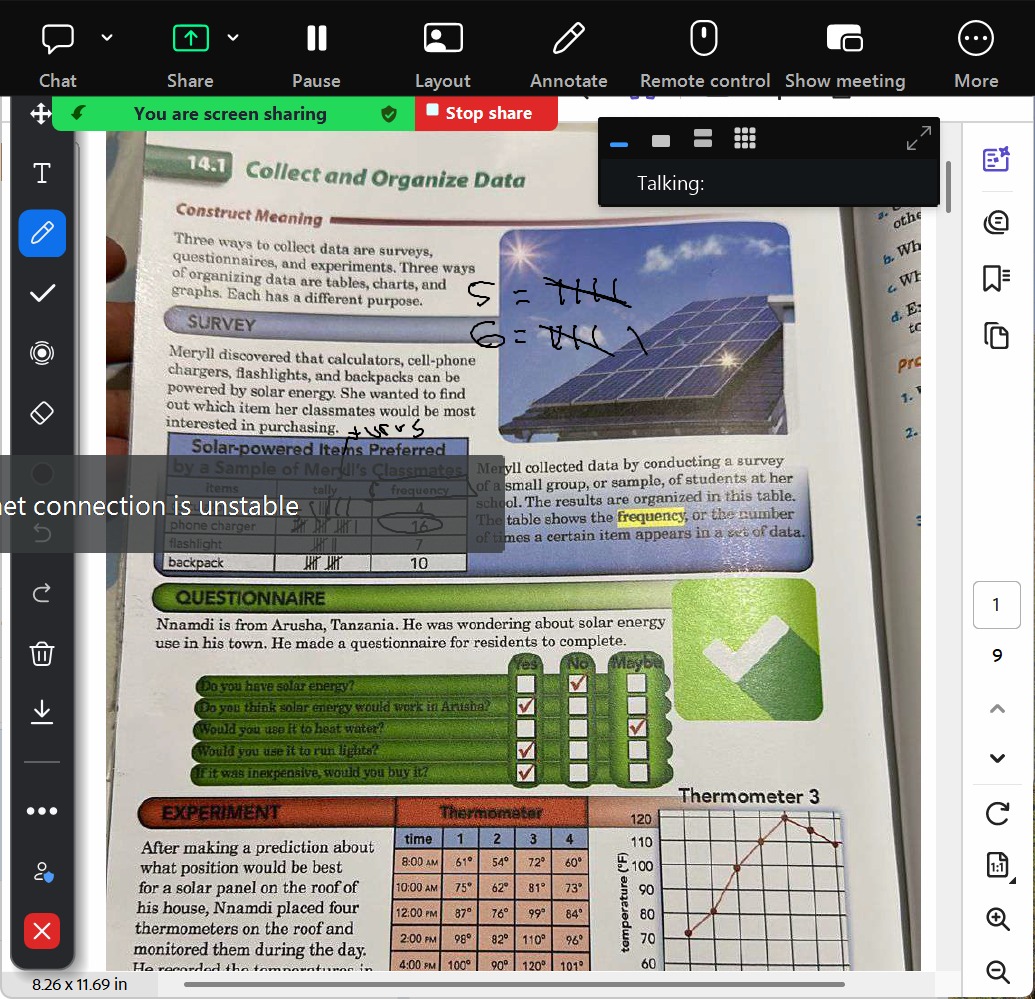
Task: Save annotations with download icon
Action: point(42,712)
